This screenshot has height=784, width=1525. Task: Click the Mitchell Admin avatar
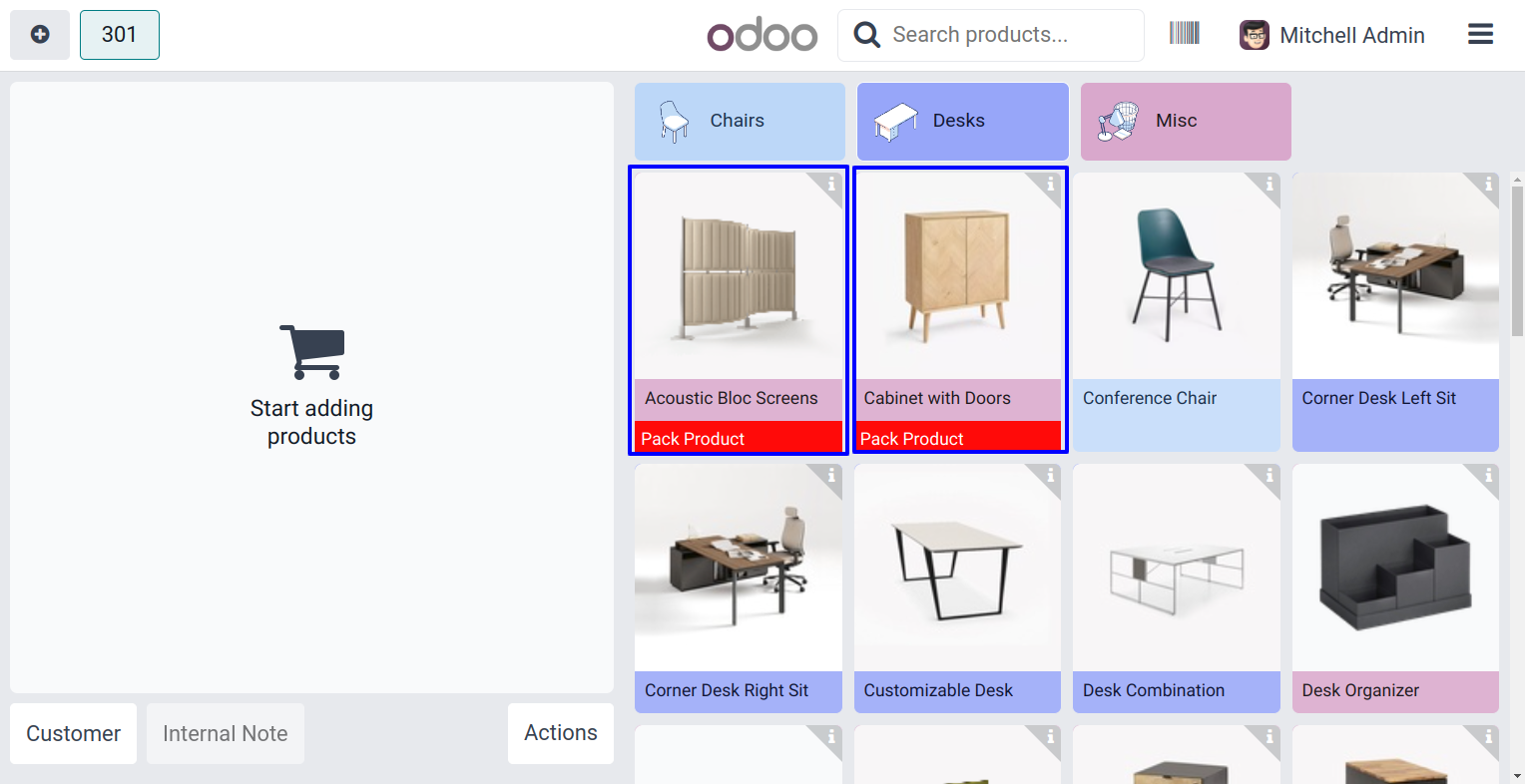point(1254,35)
